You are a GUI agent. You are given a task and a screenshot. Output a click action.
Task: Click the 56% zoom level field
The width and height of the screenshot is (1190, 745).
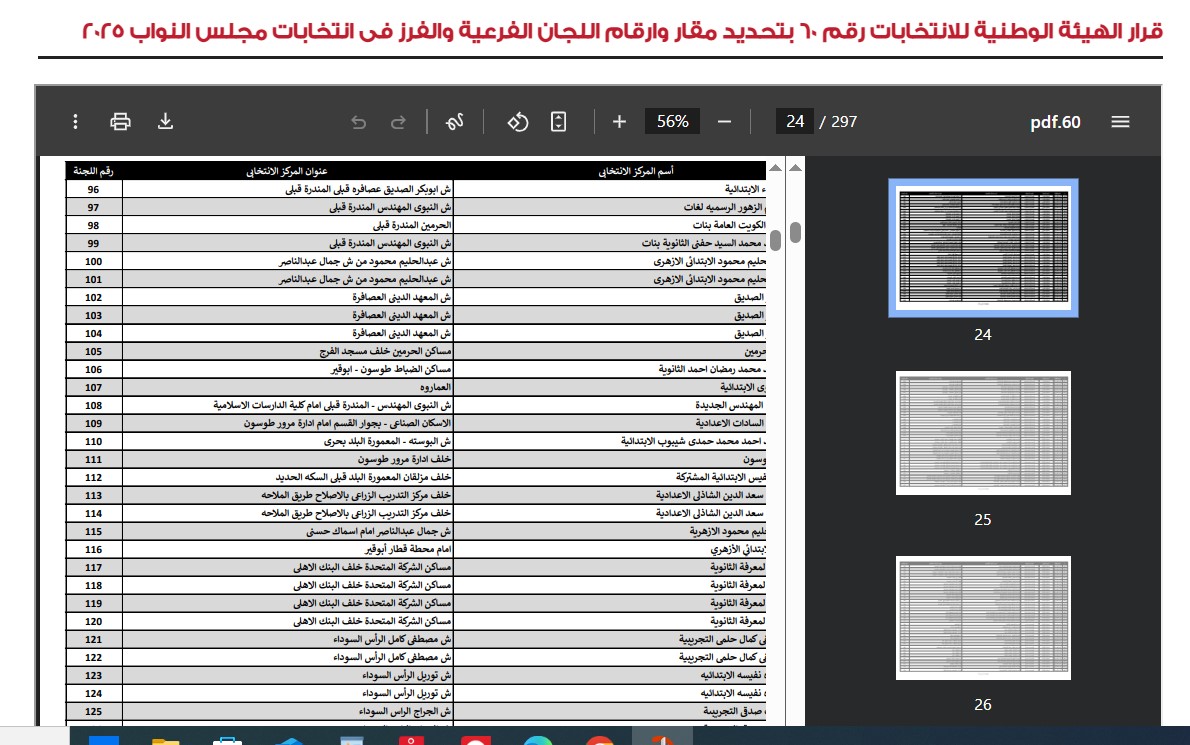672,122
